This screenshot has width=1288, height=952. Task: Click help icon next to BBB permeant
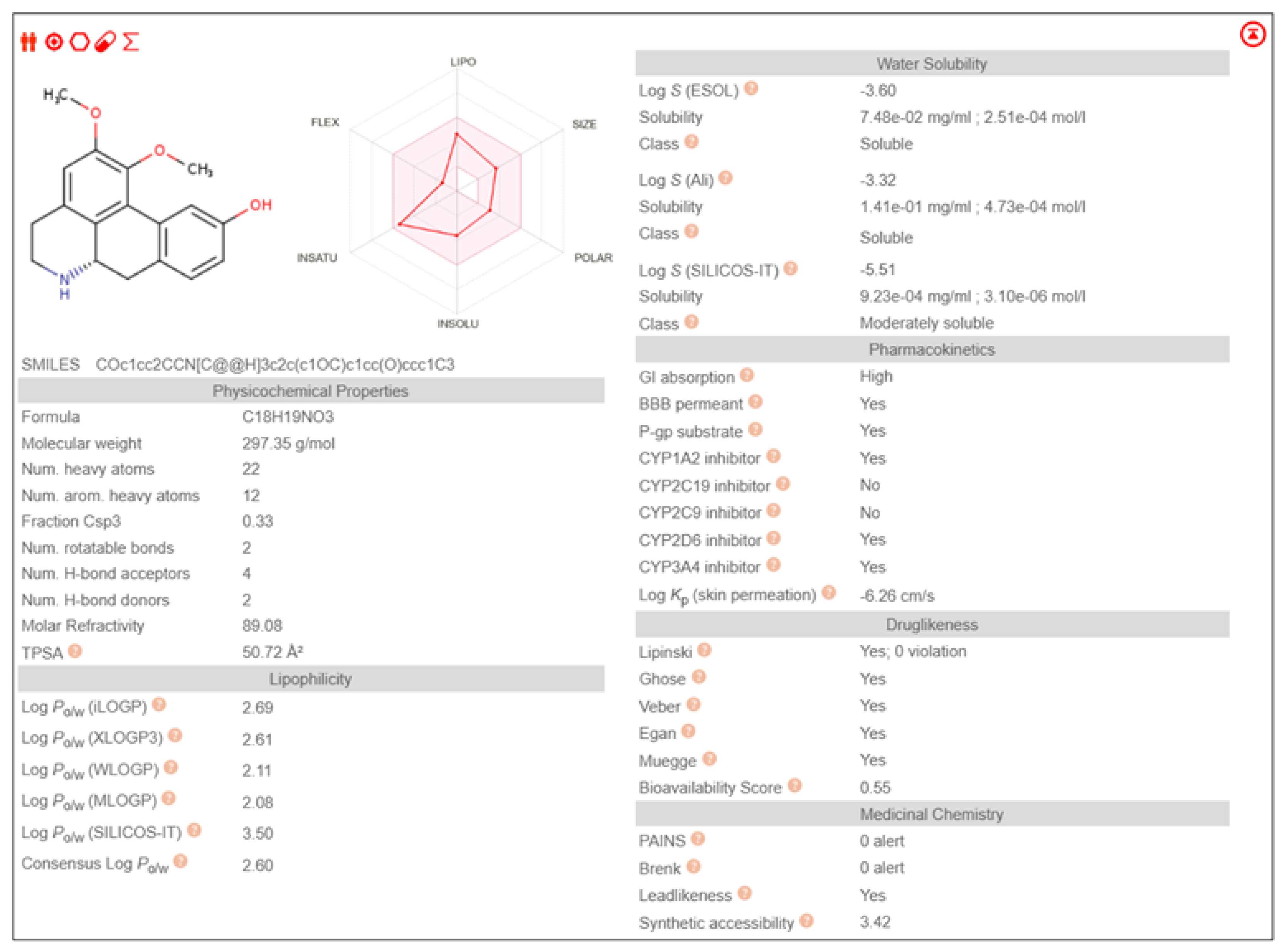pos(755,402)
